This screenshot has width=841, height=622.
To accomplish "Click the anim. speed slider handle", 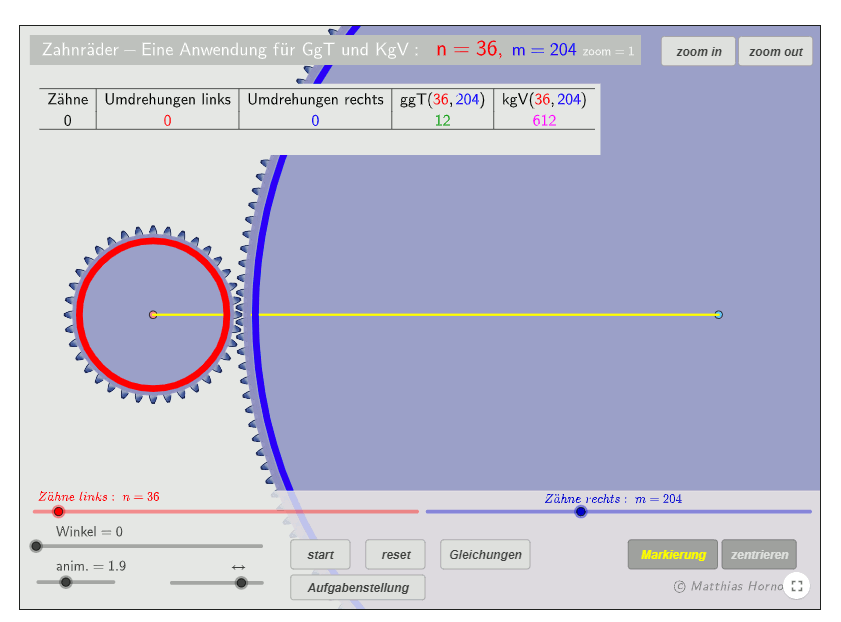I will (x=66, y=582).
